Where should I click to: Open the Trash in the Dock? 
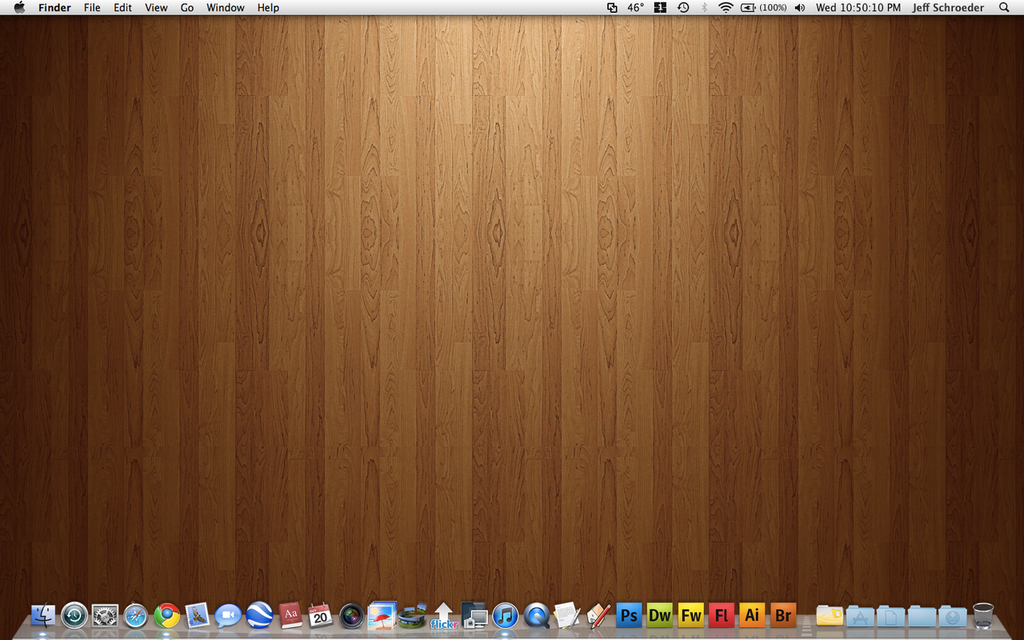point(983,615)
